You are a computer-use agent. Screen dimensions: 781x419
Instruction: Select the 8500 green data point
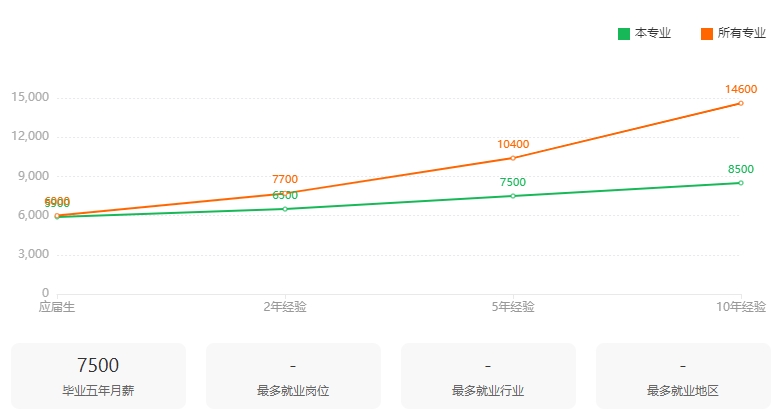(x=741, y=183)
